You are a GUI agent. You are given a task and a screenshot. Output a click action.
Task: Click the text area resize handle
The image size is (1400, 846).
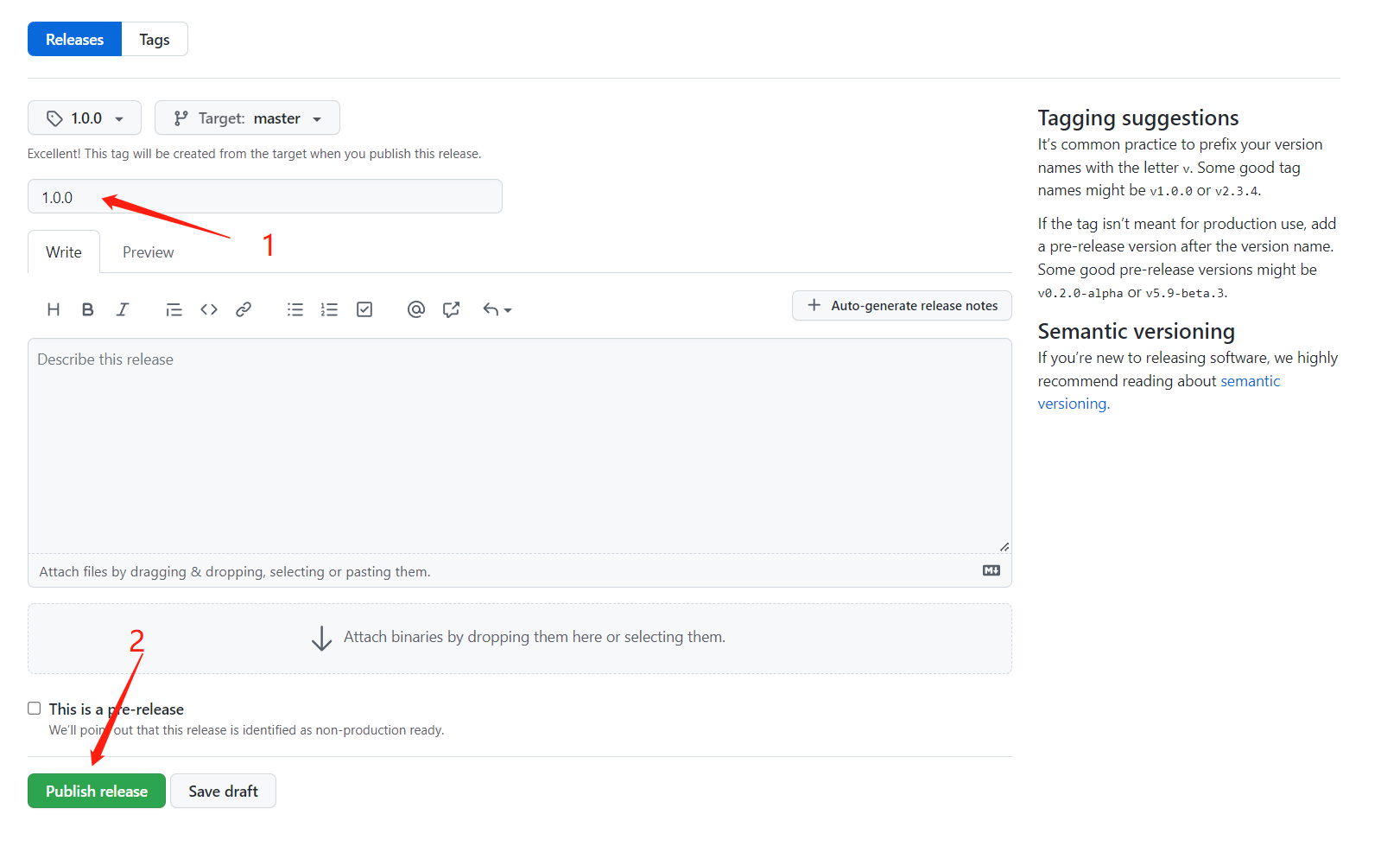1004,546
